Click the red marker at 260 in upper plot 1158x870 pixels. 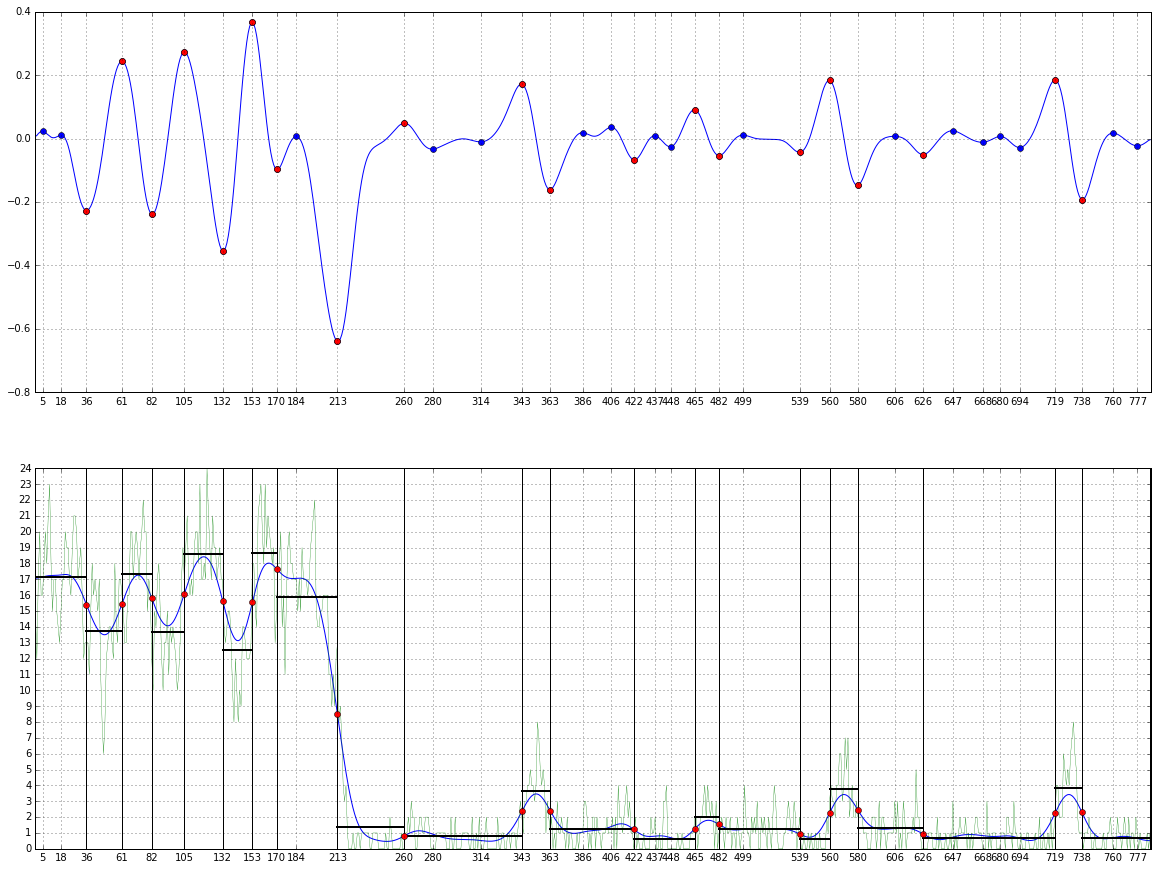point(405,123)
